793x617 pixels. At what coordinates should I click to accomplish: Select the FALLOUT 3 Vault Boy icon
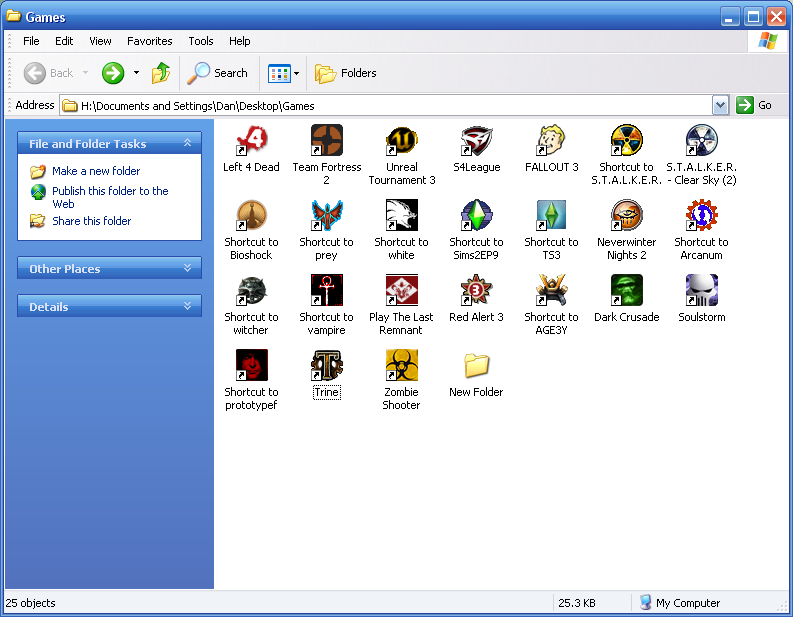click(551, 141)
